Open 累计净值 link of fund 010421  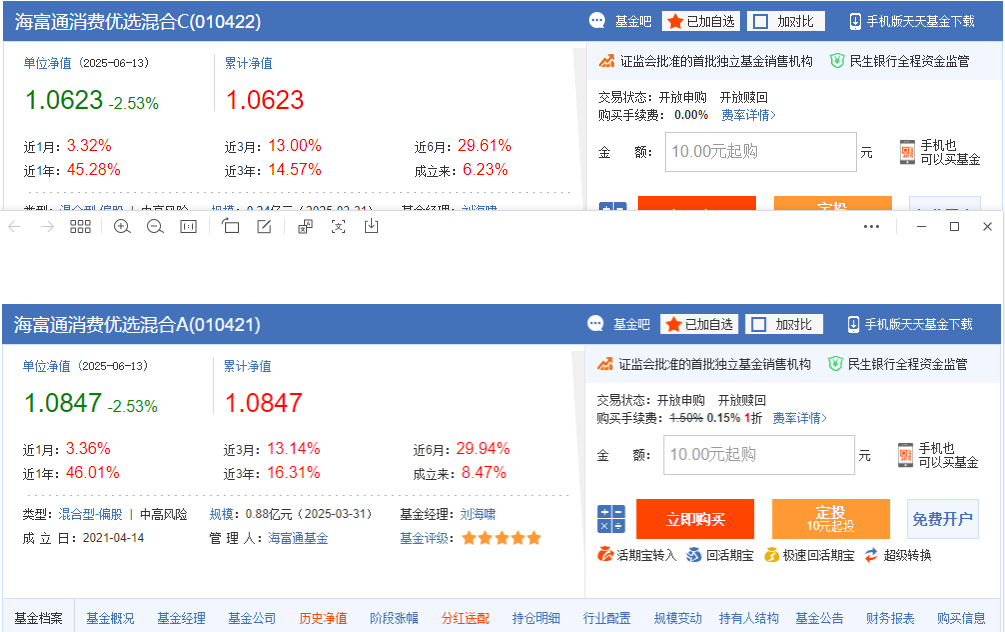pos(247,366)
